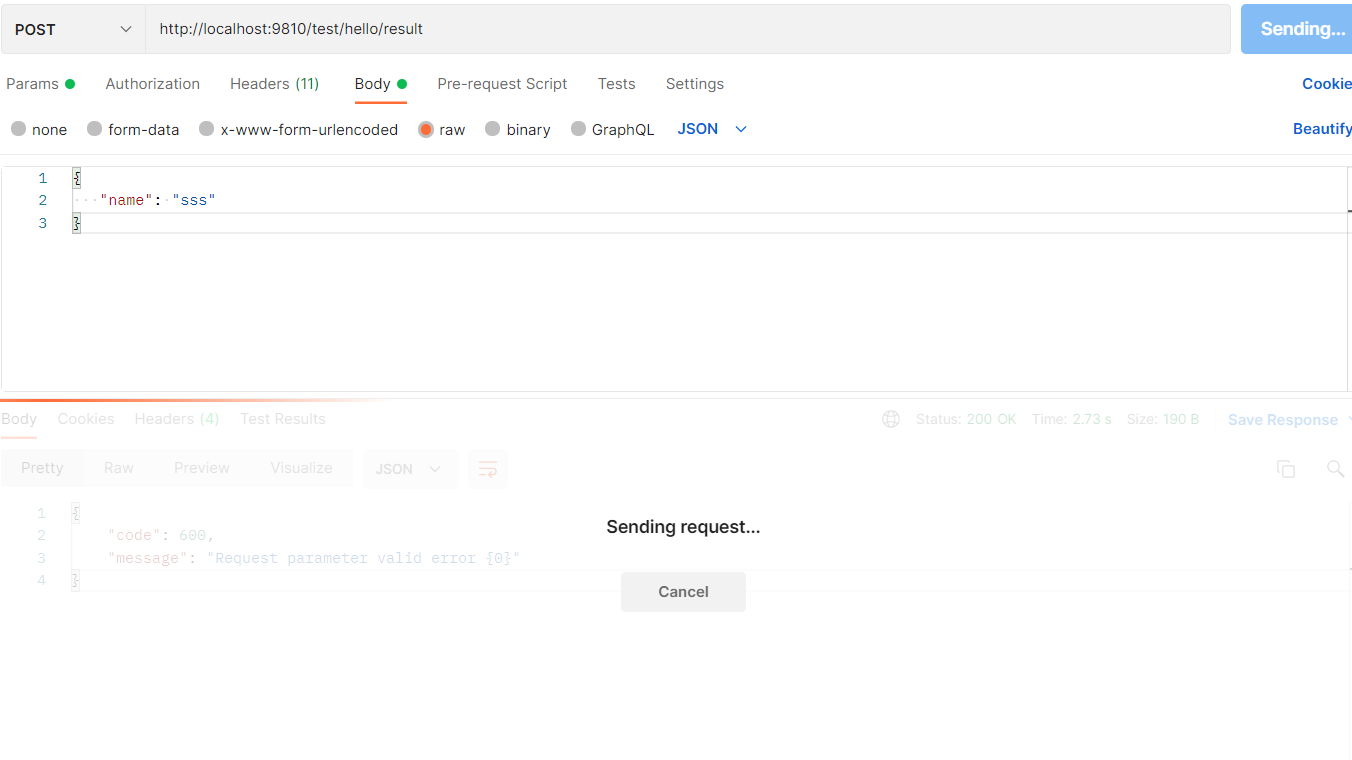Switch to the Headers (11) request tab

tap(274, 84)
